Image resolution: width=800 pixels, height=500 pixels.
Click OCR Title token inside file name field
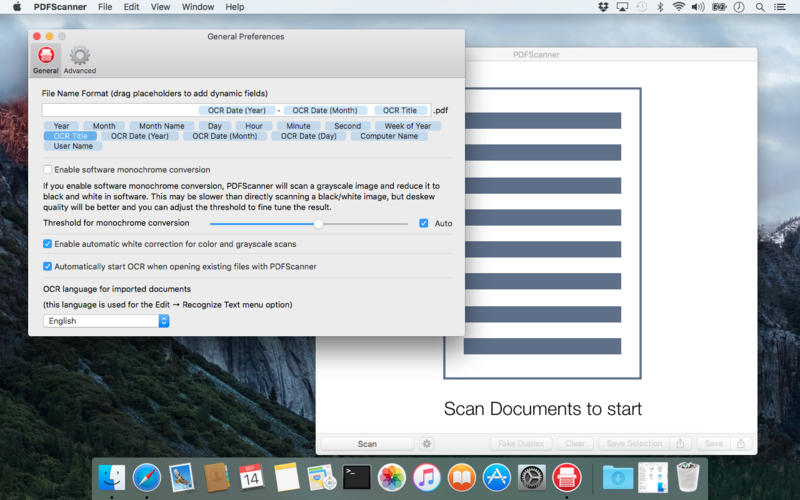click(x=400, y=110)
